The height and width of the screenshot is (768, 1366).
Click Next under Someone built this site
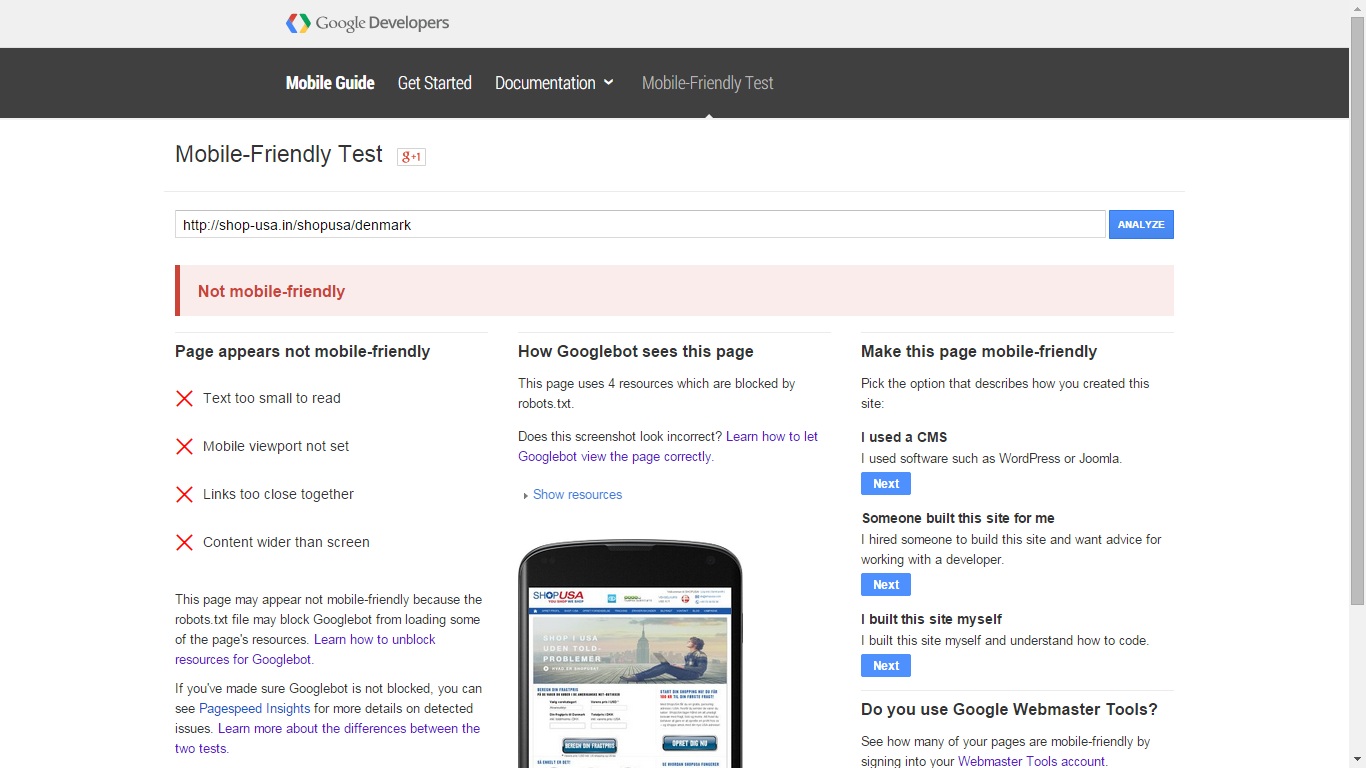pos(886,585)
